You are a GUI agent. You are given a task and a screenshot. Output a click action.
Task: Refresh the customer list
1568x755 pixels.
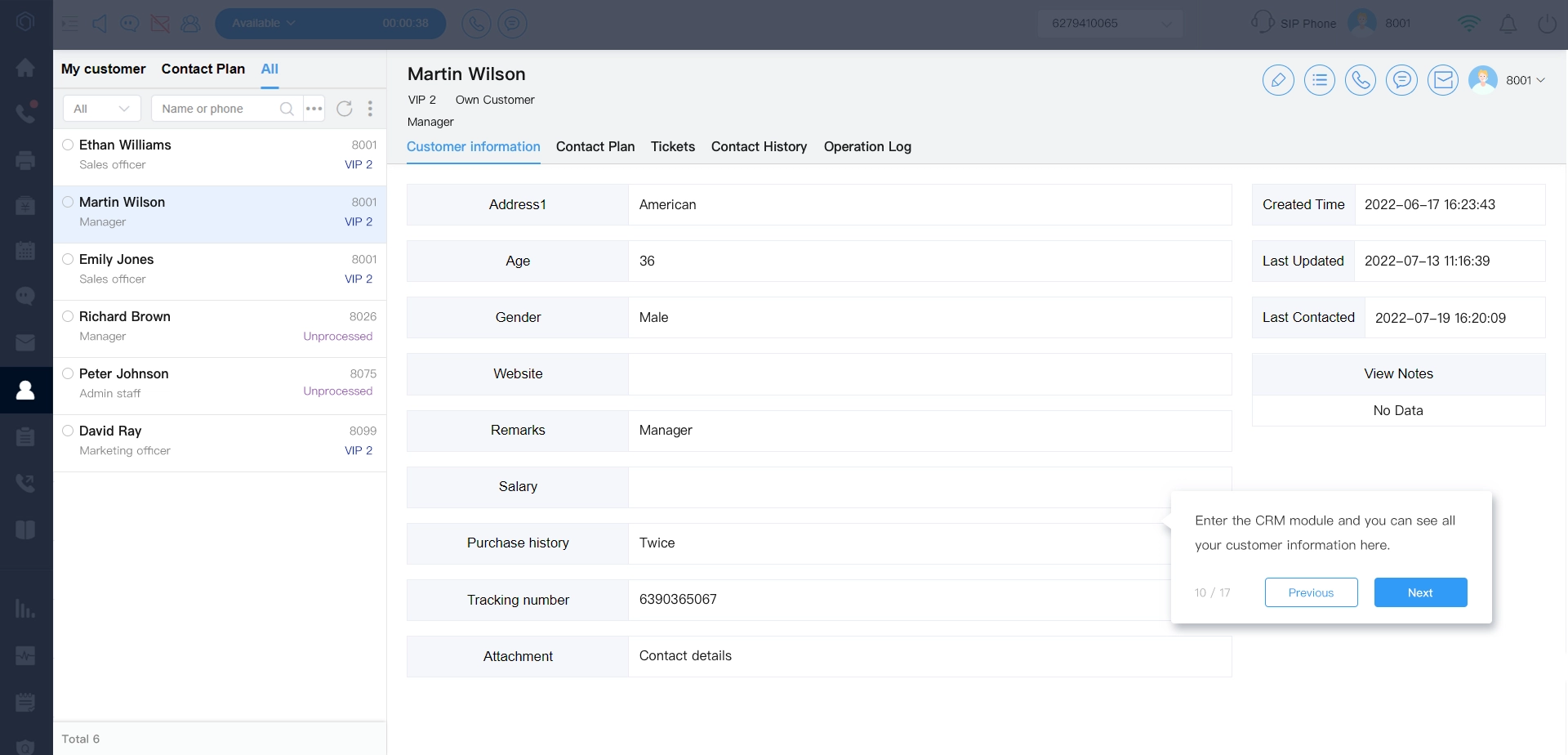345,109
